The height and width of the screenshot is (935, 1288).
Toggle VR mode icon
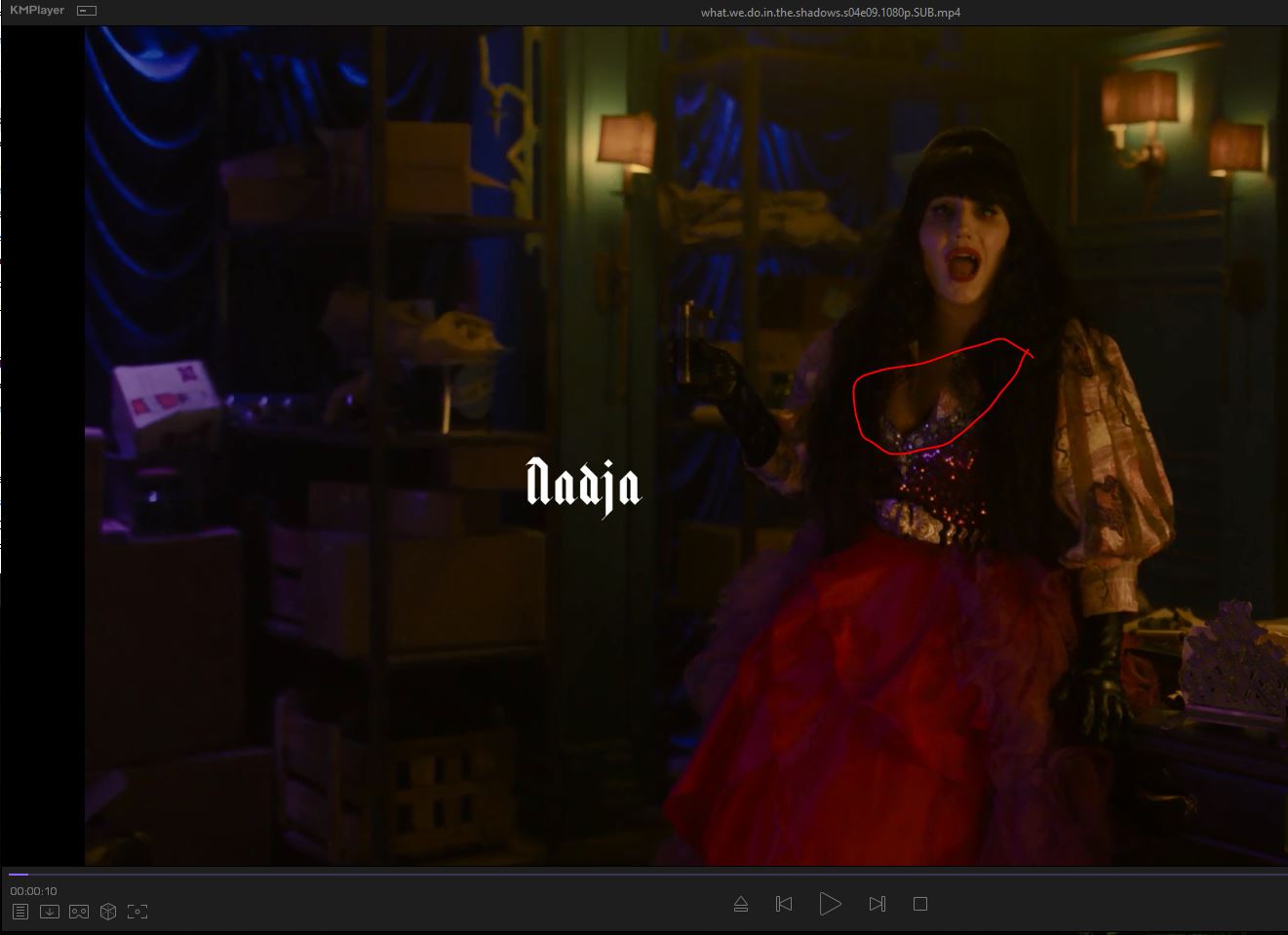79,912
